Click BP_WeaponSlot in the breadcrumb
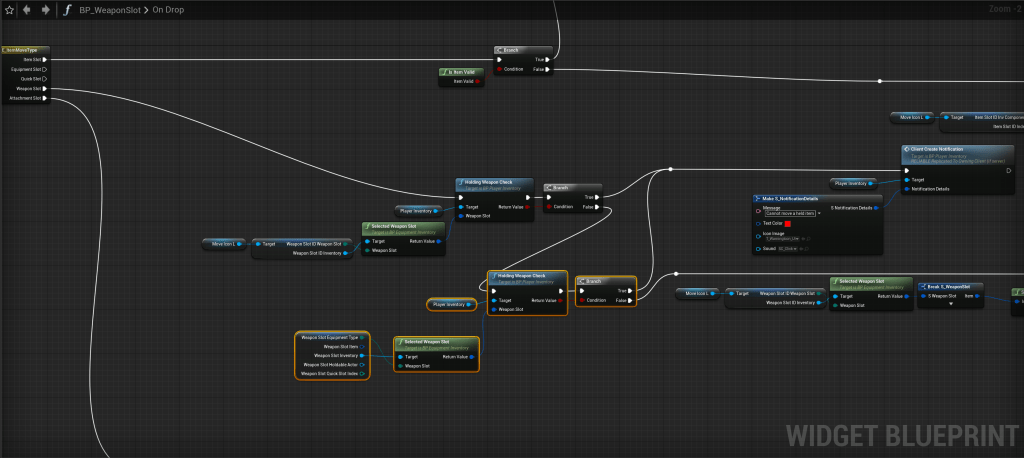 [110, 9]
